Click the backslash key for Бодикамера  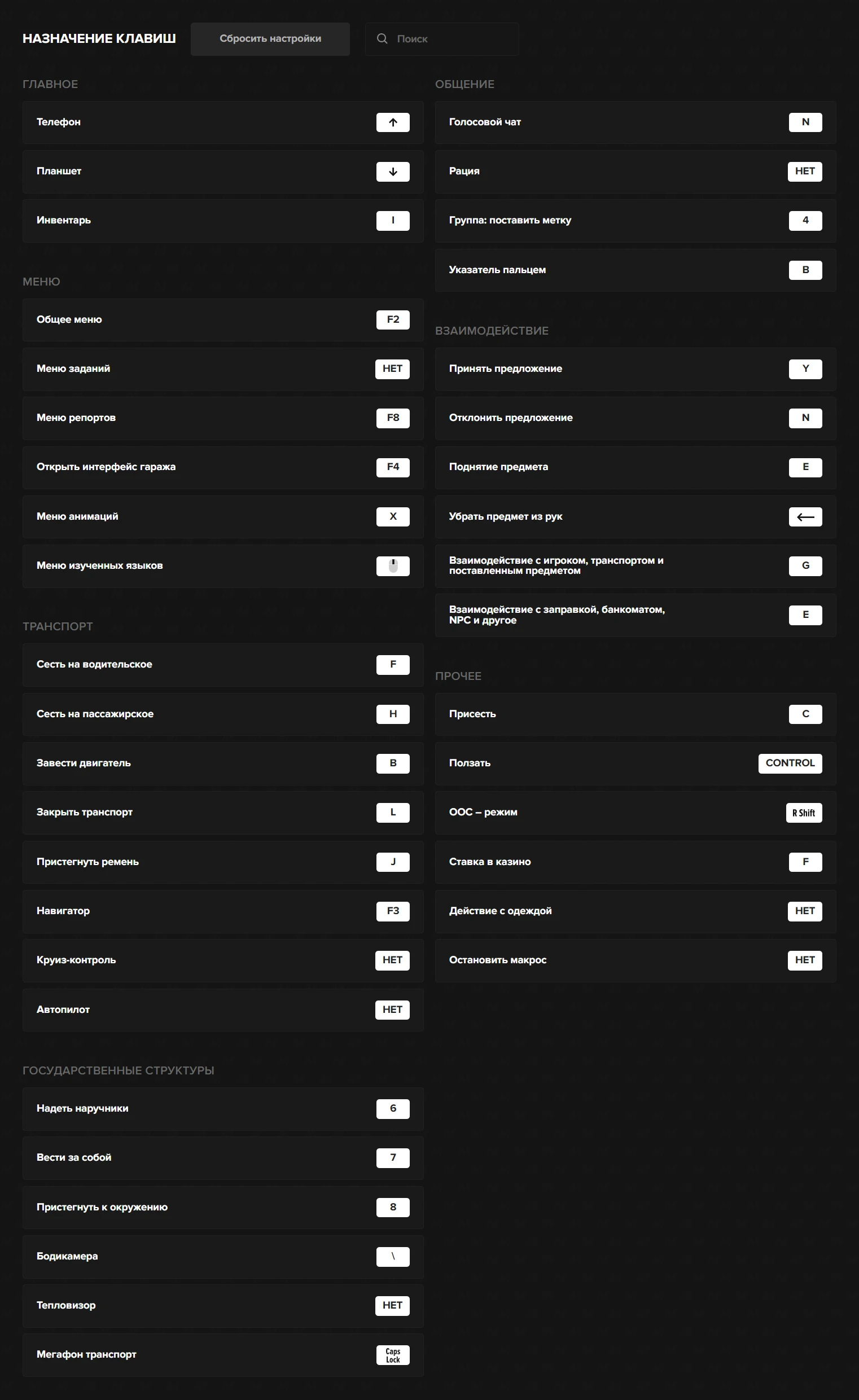pyautogui.click(x=393, y=1256)
